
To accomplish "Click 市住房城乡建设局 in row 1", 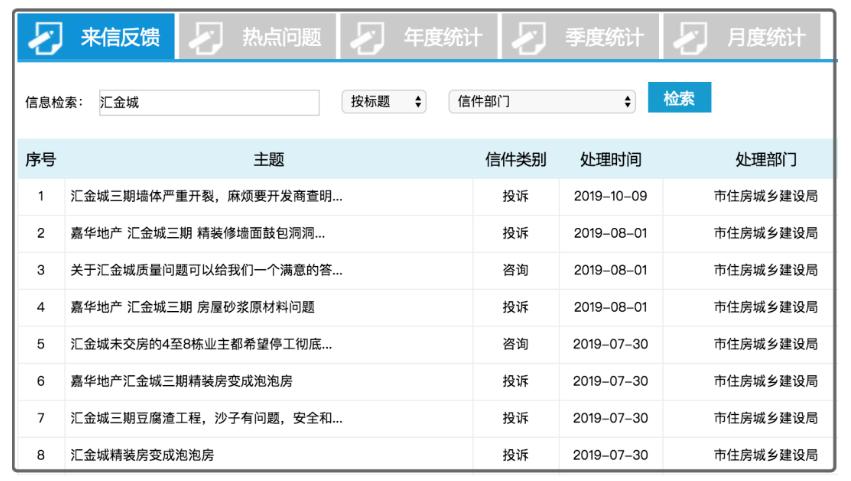I will coord(766,197).
